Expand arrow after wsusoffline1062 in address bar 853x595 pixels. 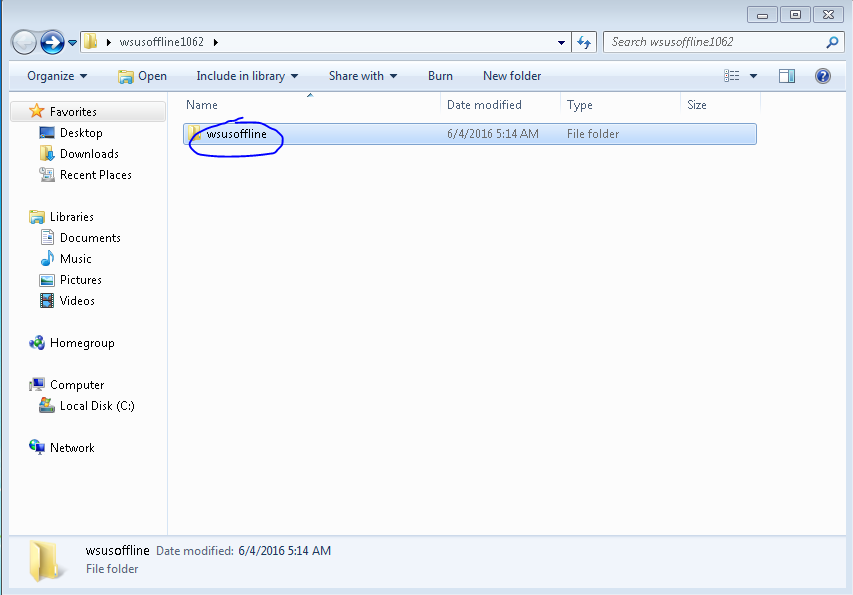(216, 42)
